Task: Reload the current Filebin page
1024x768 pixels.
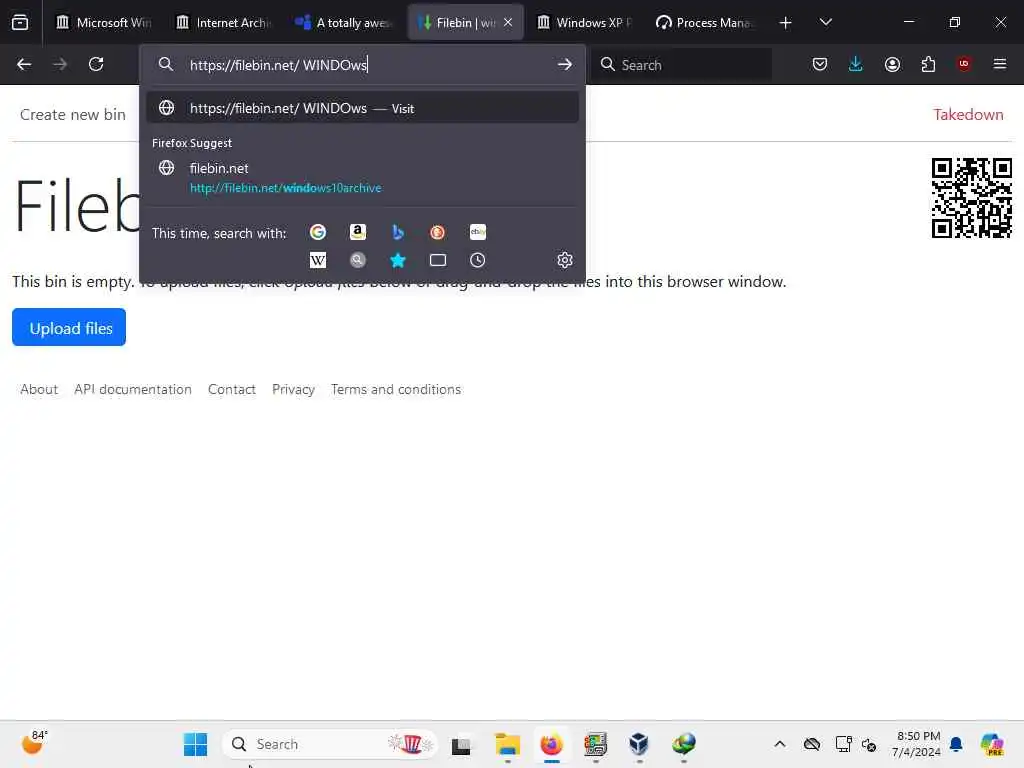Action: pos(96,64)
